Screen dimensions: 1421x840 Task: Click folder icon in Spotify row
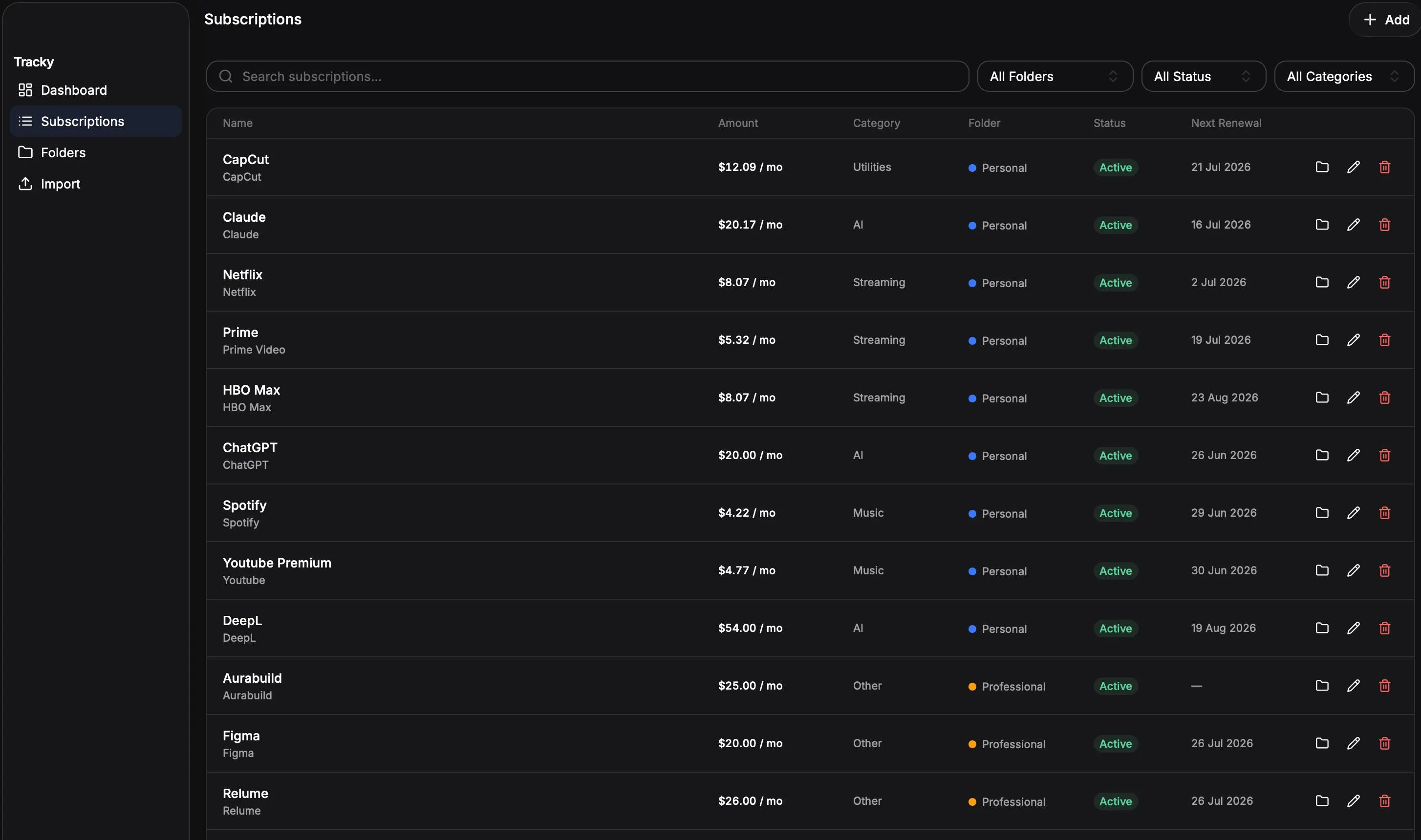pos(1322,513)
